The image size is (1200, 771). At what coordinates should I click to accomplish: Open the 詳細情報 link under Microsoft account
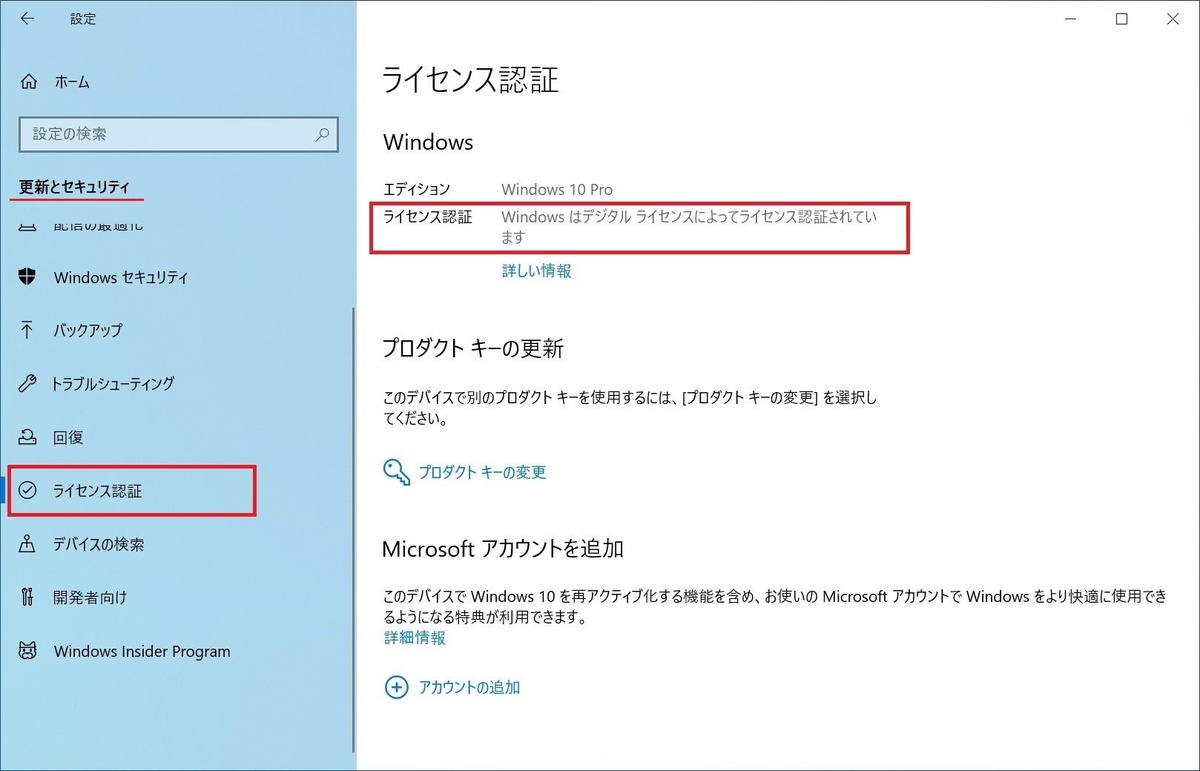pyautogui.click(x=415, y=637)
